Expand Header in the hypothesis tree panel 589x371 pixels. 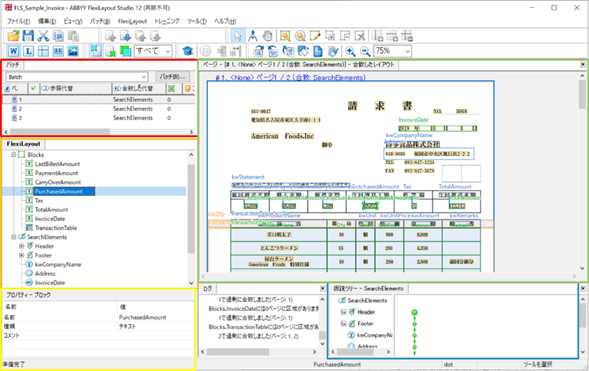[343, 312]
